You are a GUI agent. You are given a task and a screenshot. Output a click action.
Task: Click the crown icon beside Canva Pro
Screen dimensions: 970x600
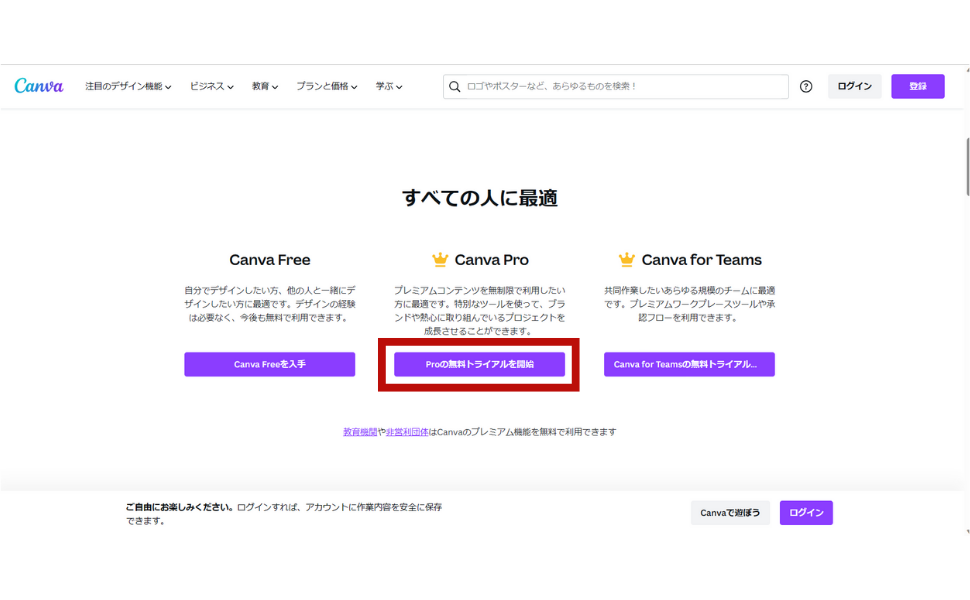coord(440,260)
